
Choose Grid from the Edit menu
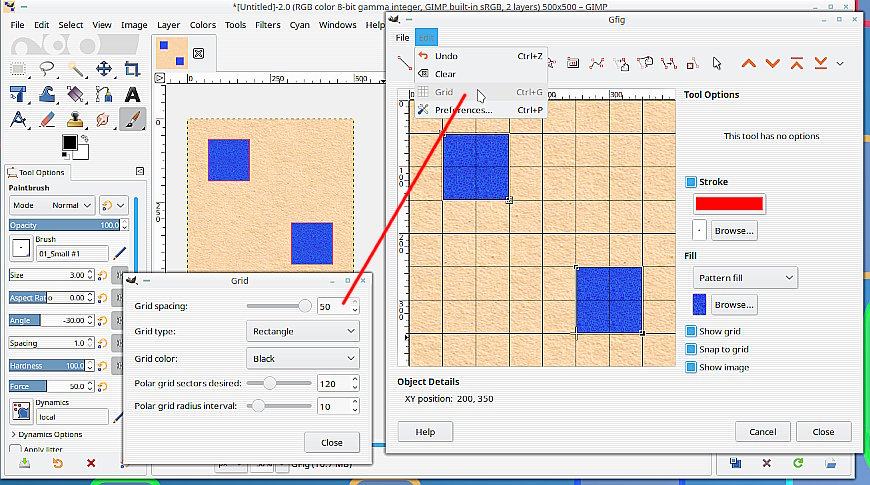480,92
